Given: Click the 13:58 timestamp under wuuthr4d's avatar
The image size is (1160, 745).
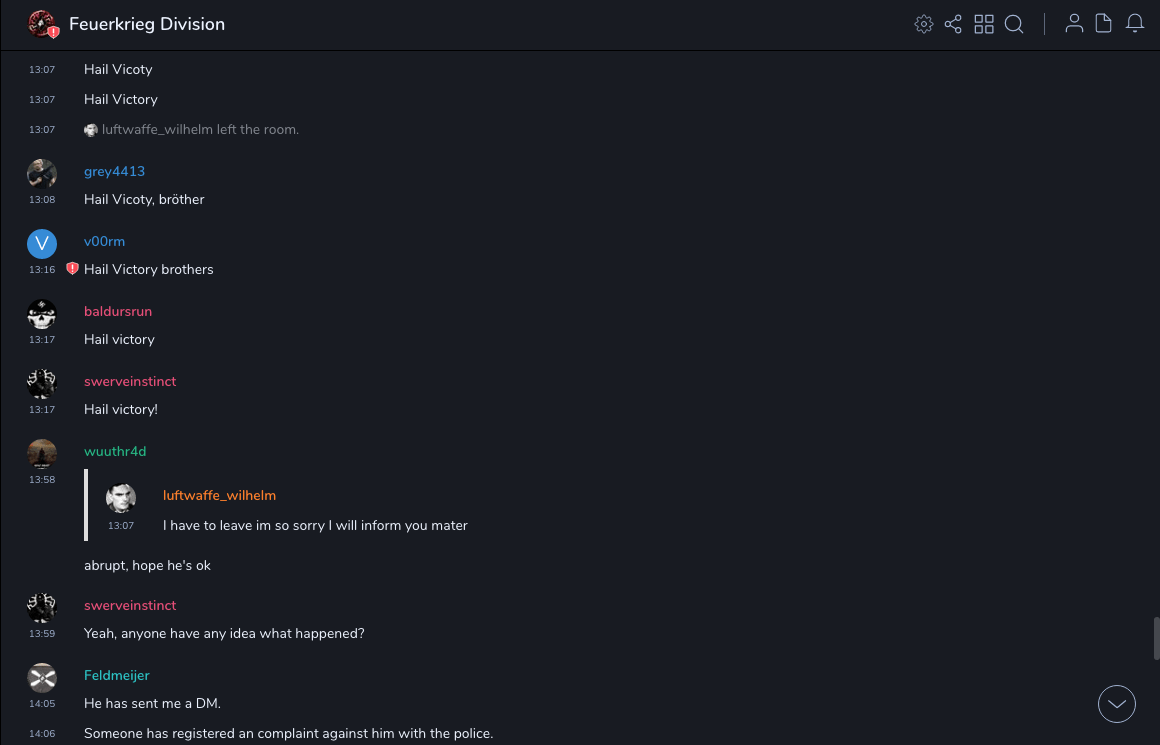Looking at the screenshot, I should 42,480.
